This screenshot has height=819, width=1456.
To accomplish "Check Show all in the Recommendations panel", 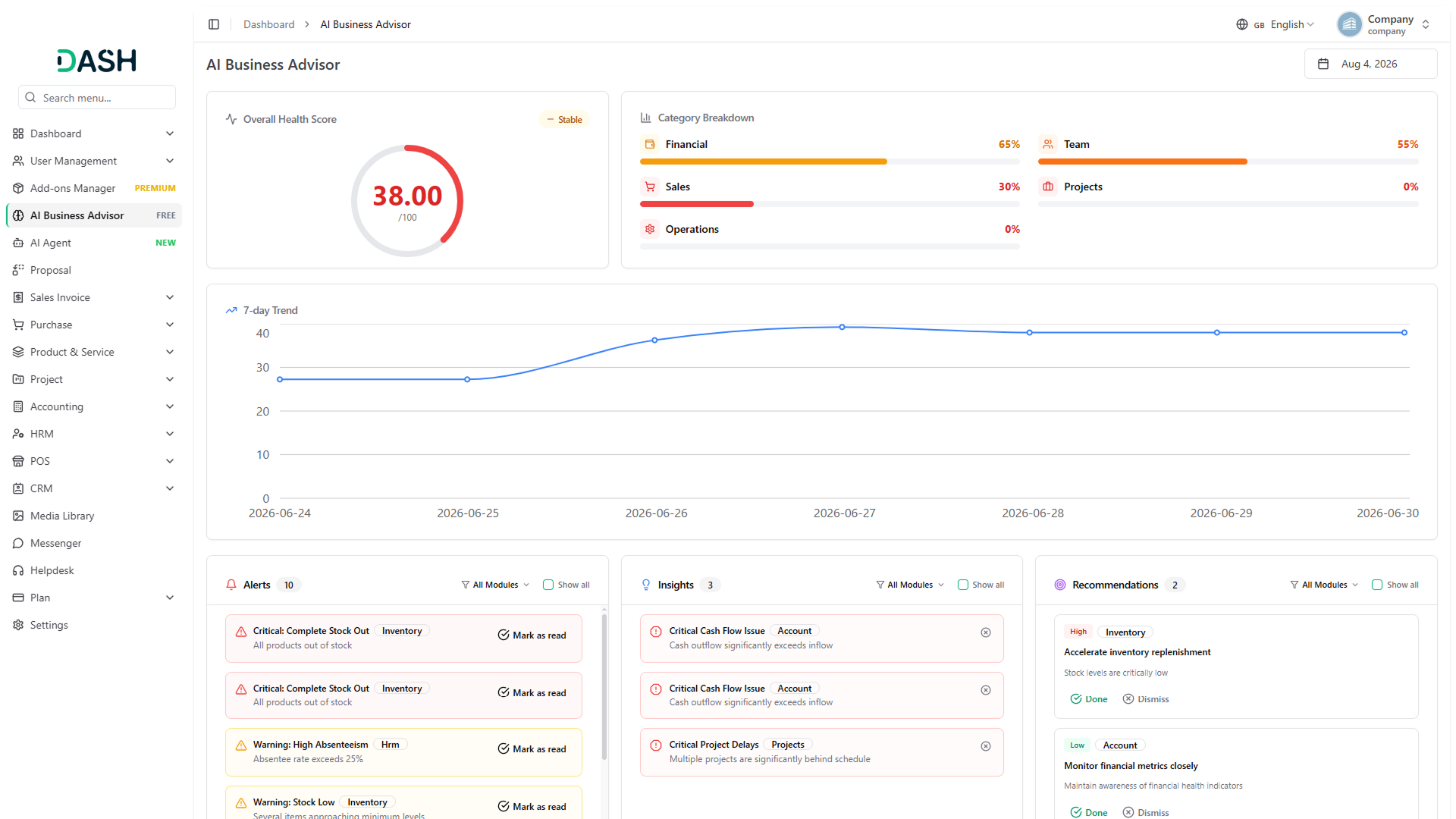I will coord(1377,585).
